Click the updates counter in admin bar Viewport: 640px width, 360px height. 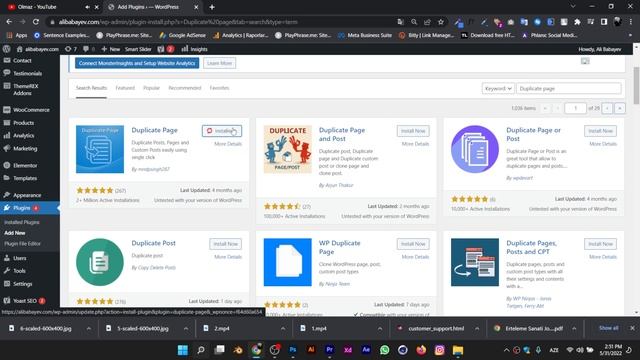tap(71, 49)
